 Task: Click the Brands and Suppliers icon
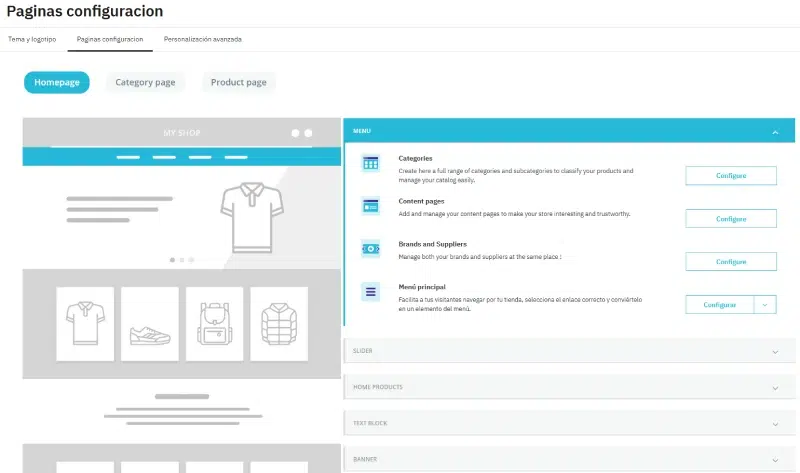pos(370,248)
